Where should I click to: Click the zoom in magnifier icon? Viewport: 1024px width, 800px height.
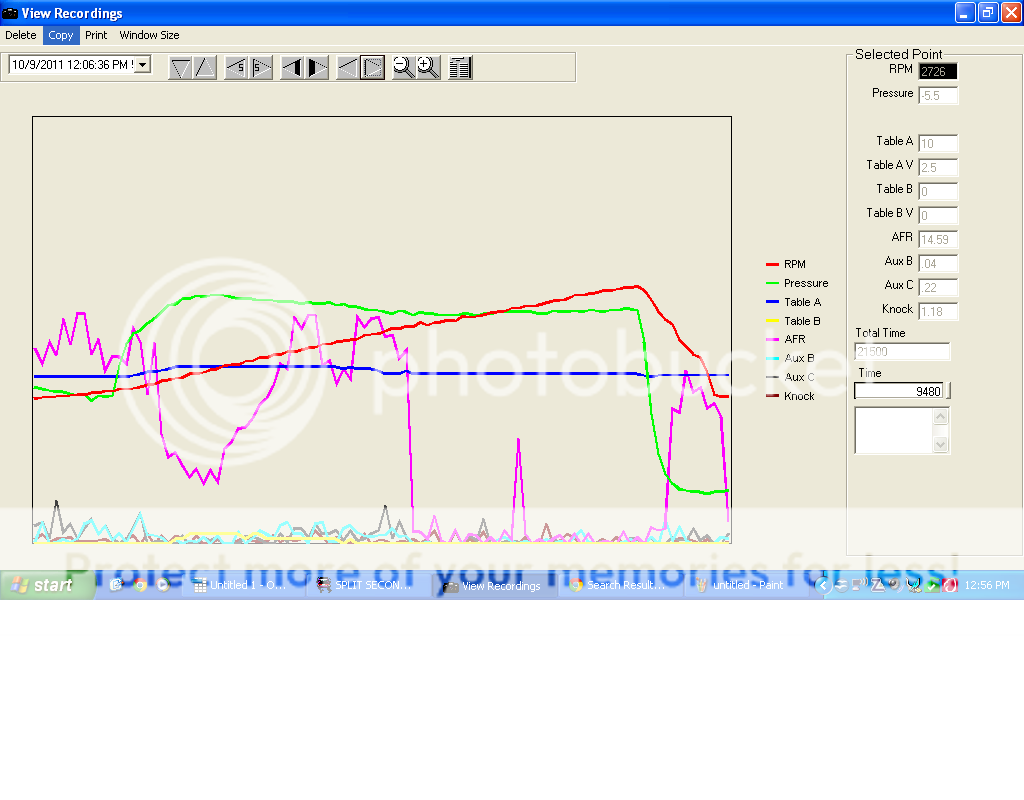(x=428, y=67)
